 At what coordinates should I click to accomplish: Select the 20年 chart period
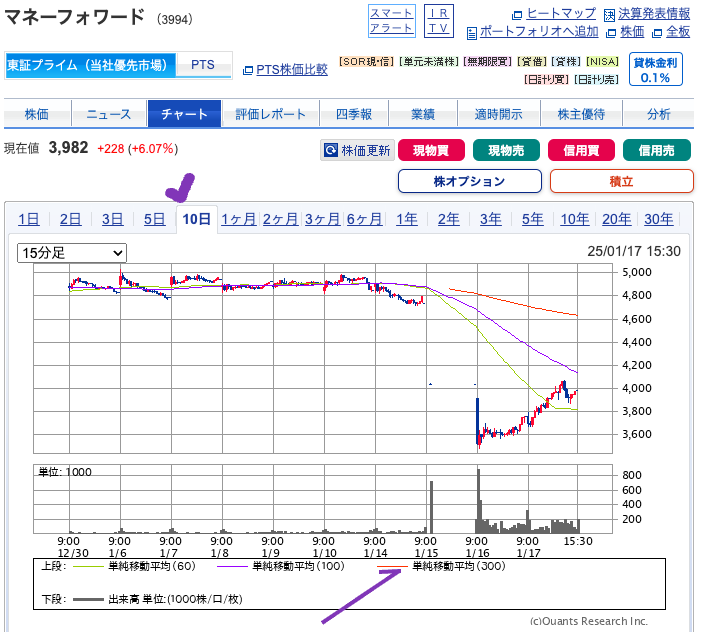pyautogui.click(x=616, y=219)
